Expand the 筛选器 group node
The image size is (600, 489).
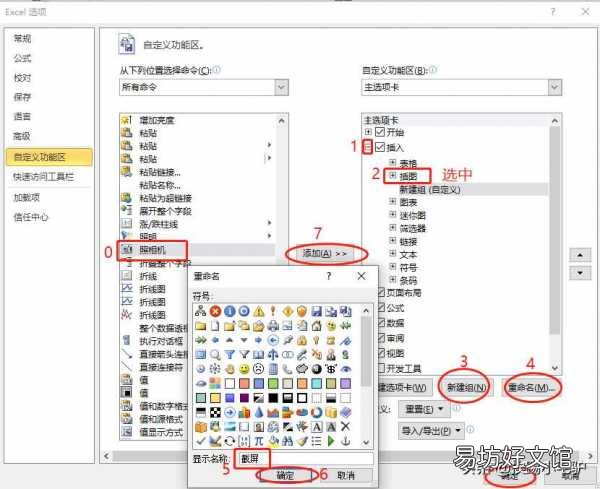pyautogui.click(x=392, y=227)
